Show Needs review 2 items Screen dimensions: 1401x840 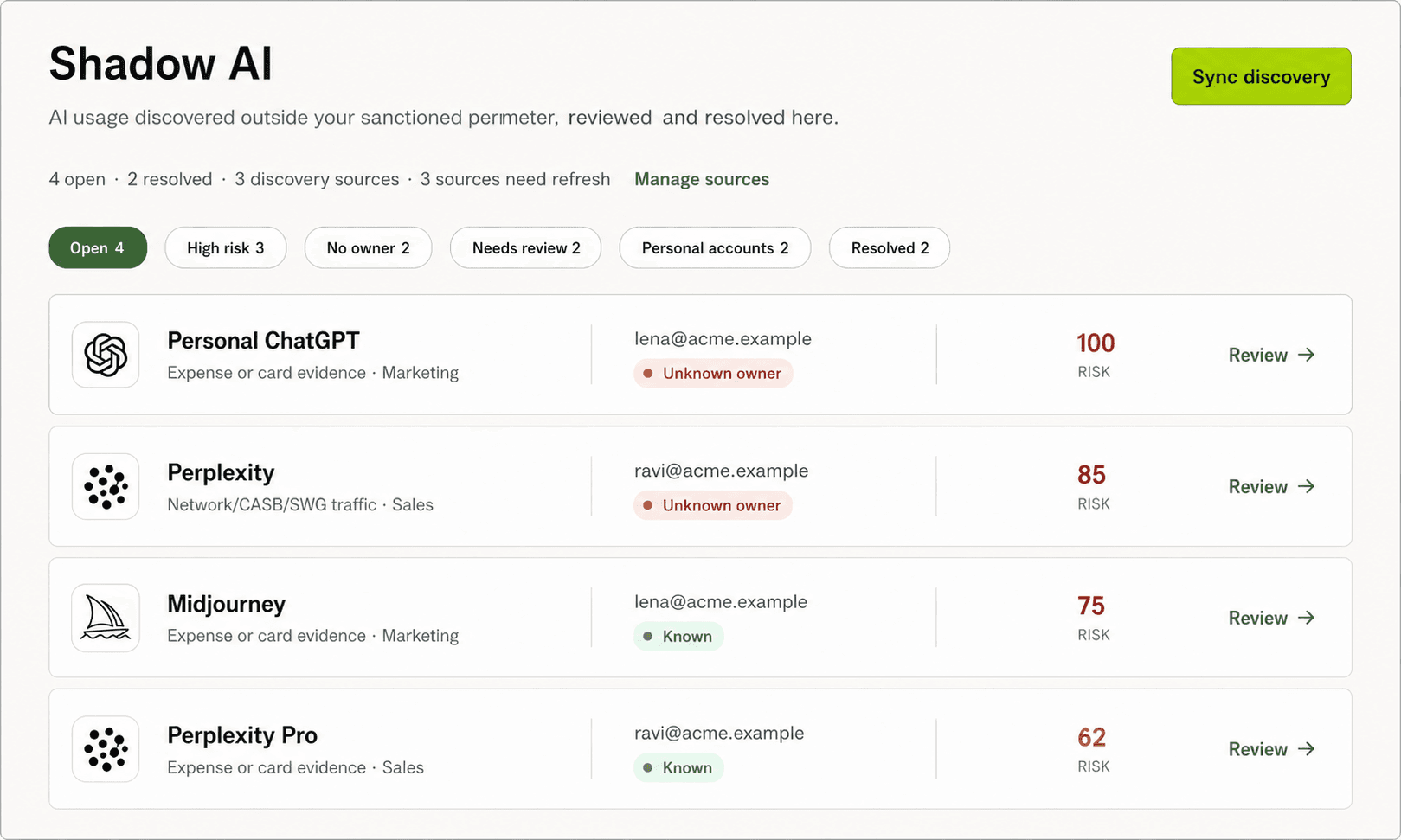click(526, 247)
